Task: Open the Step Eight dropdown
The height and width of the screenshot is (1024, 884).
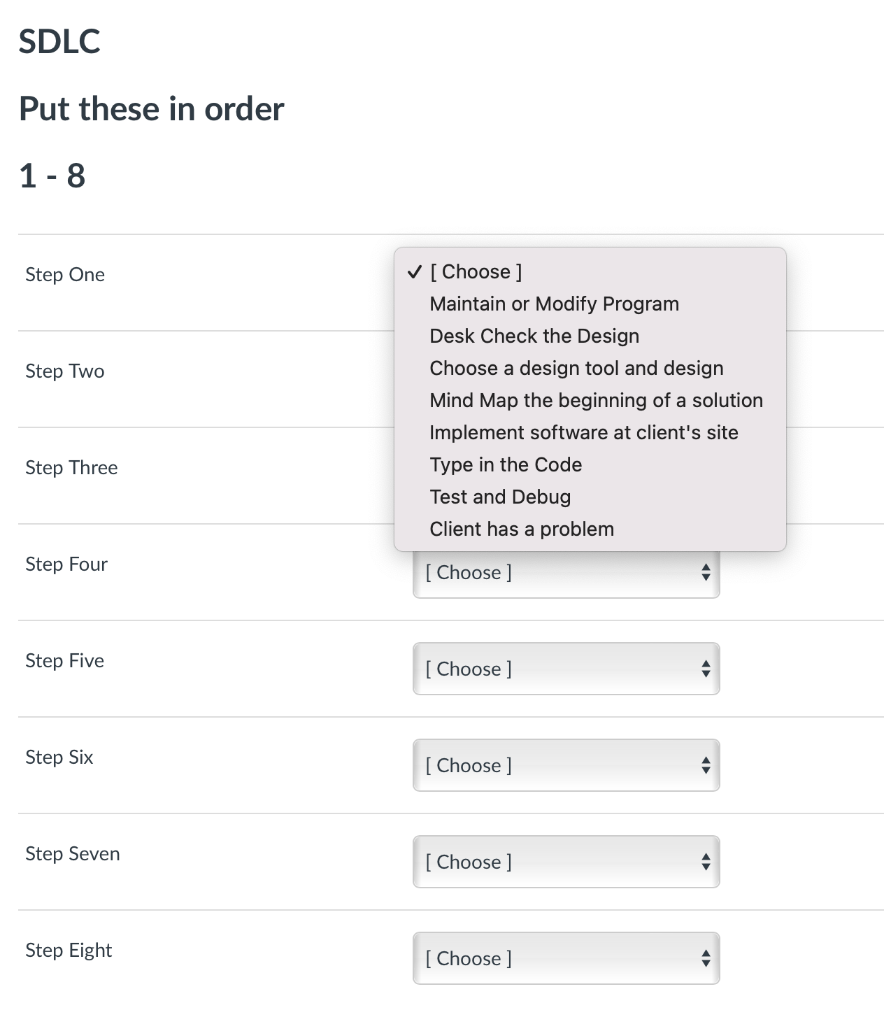Action: pyautogui.click(x=565, y=958)
